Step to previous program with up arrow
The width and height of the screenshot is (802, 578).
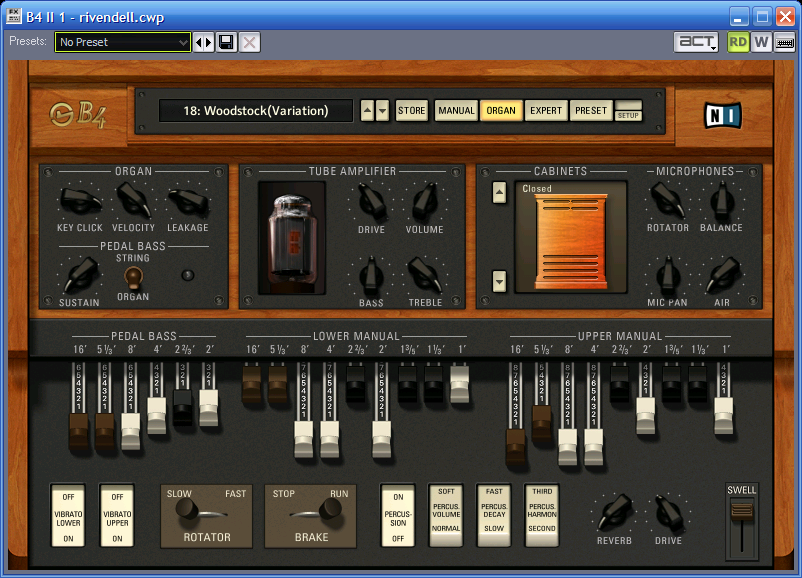[x=367, y=110]
